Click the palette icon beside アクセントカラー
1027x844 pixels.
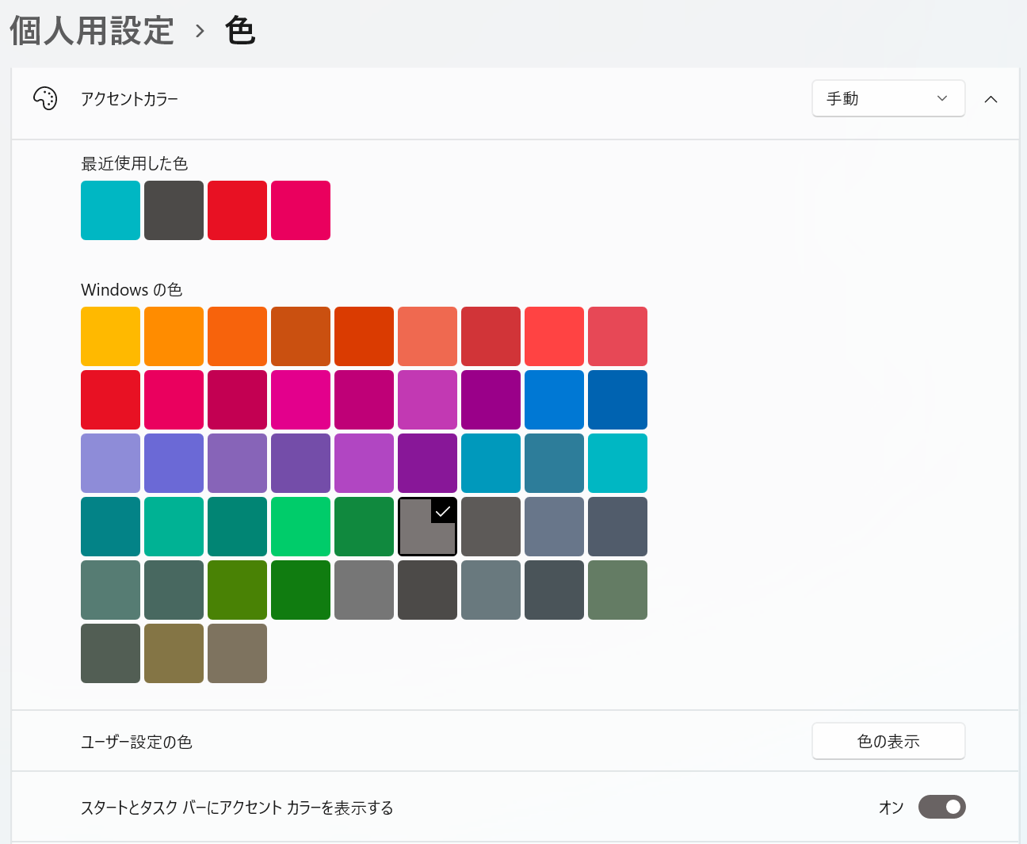[x=46, y=98]
